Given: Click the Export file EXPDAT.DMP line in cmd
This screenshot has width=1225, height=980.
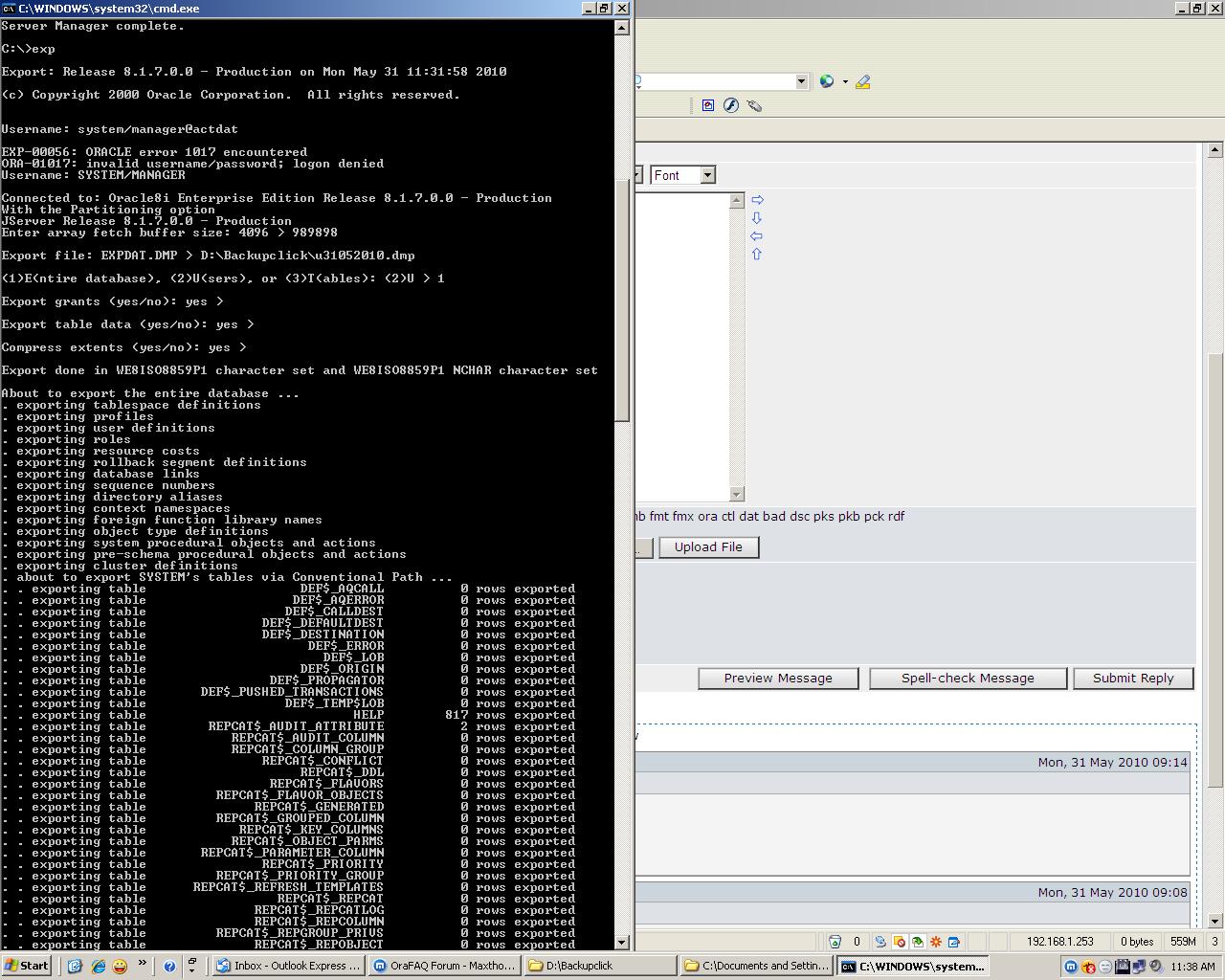Looking at the screenshot, I should tap(208, 256).
